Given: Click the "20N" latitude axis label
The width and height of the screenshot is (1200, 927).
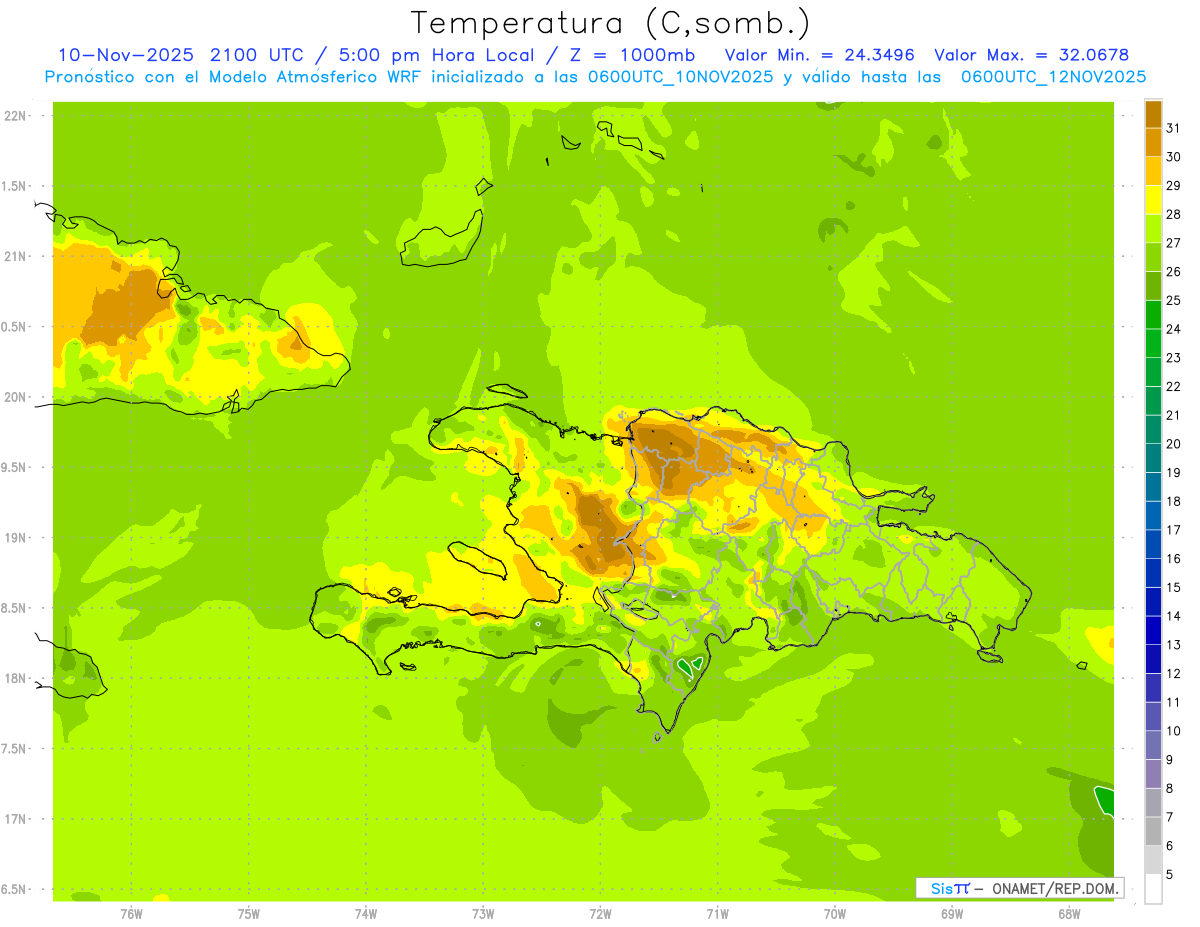Looking at the screenshot, I should (14, 397).
